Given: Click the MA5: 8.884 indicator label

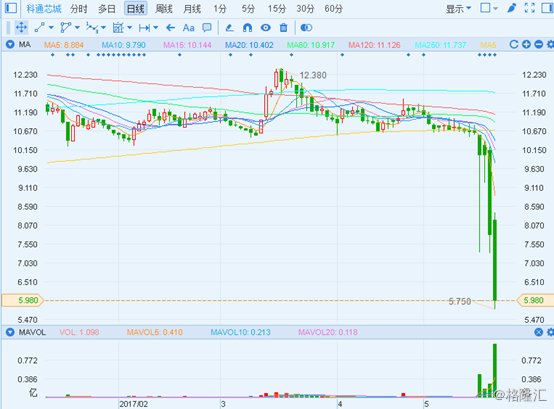Looking at the screenshot, I should pyautogui.click(x=64, y=45).
